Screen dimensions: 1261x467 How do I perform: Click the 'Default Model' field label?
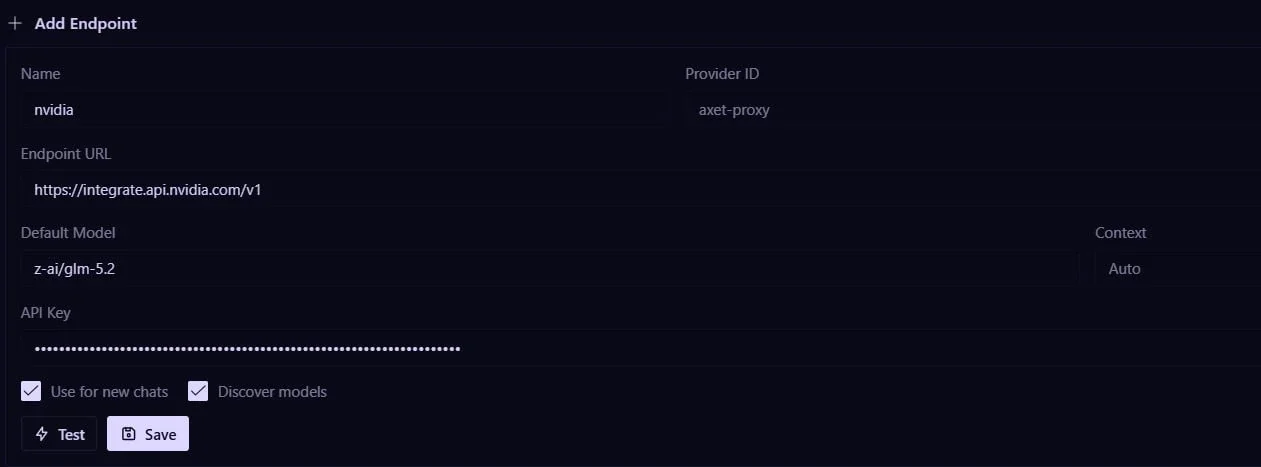68,233
